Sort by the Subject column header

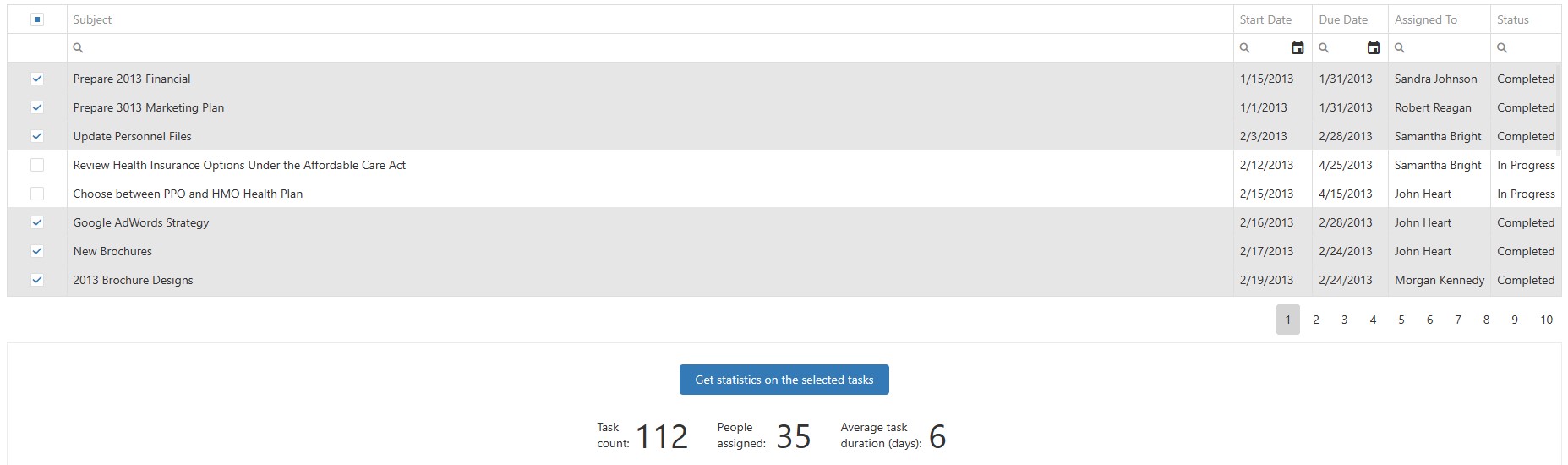(x=93, y=19)
